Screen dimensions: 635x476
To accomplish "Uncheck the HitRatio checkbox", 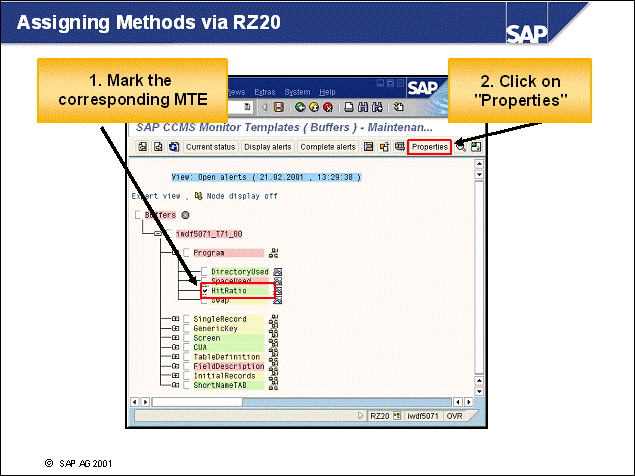I will (205, 290).
